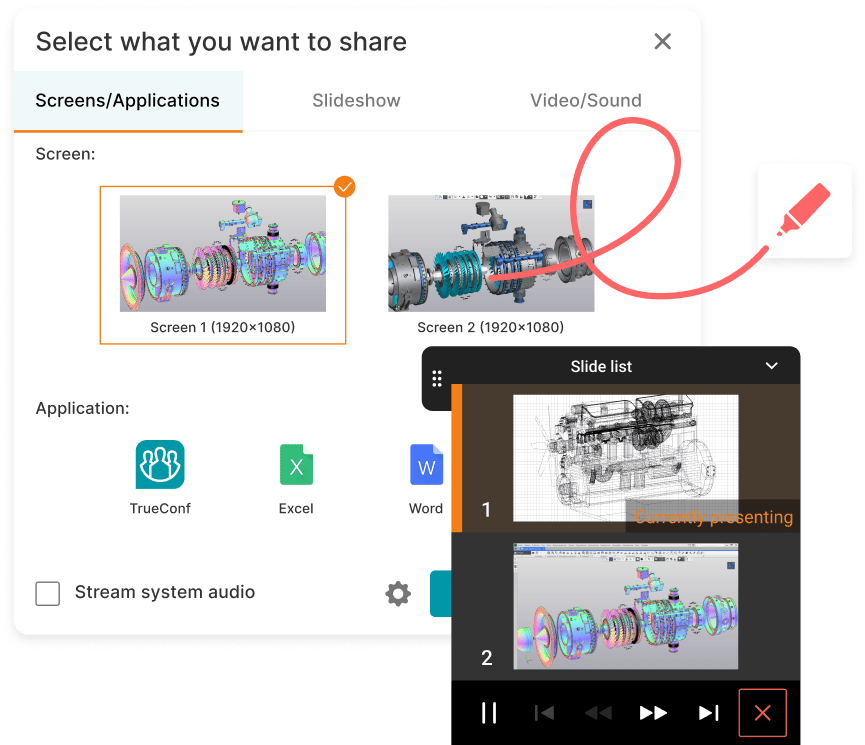Select the Screens/Applications tab
This screenshot has width=865, height=745.
127,100
